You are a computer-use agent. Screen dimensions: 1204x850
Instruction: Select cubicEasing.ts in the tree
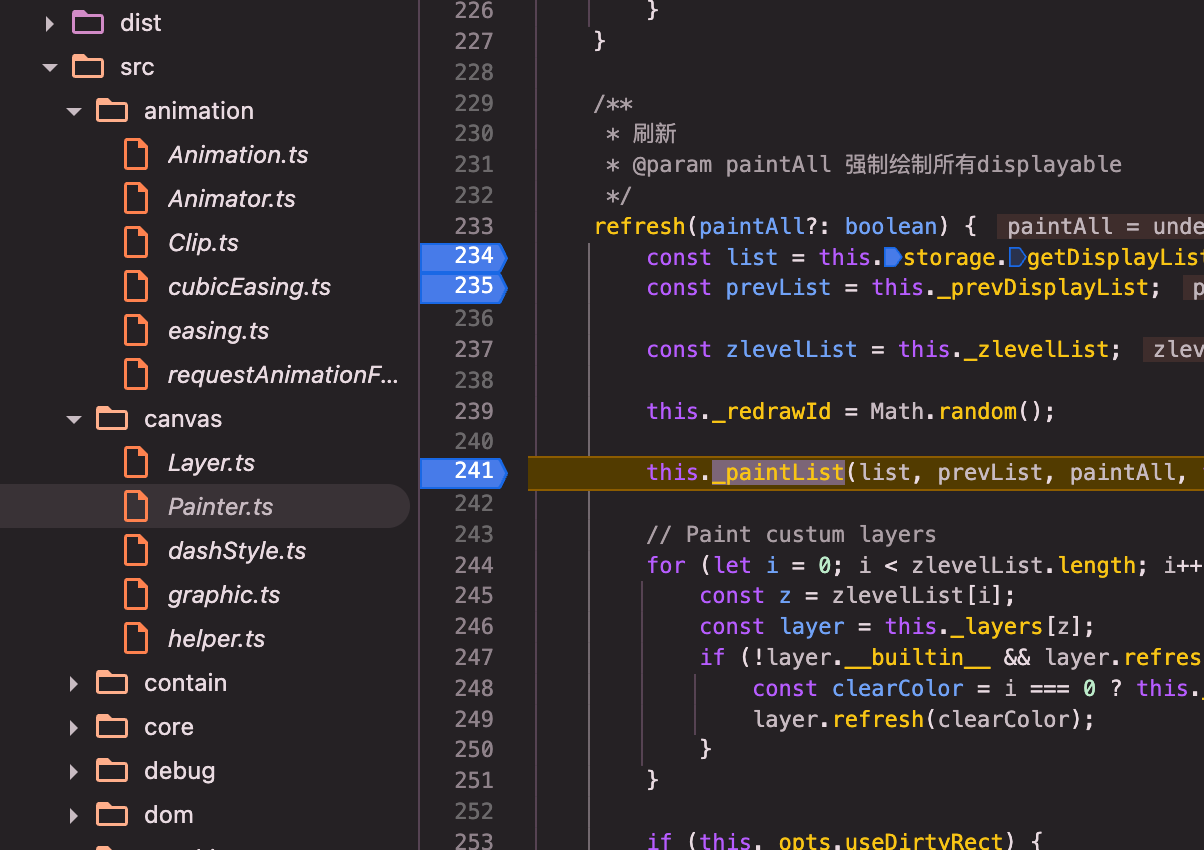(249, 287)
